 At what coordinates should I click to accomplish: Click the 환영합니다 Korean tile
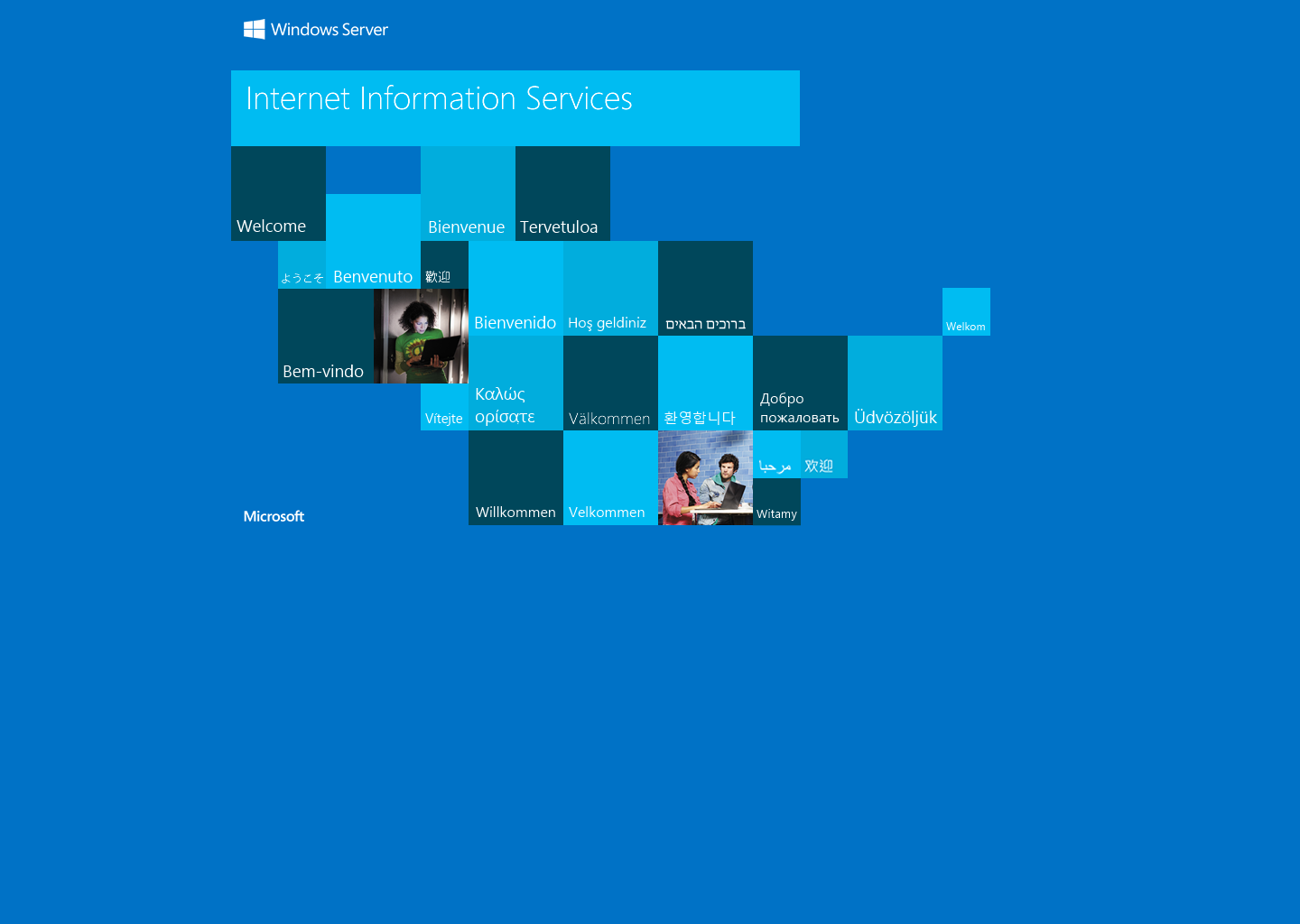705,383
